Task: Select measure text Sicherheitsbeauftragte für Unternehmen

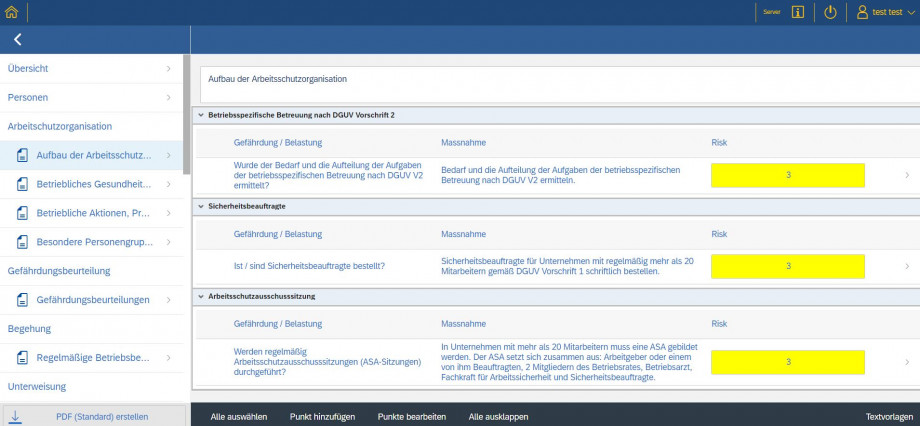Action: [x=567, y=266]
